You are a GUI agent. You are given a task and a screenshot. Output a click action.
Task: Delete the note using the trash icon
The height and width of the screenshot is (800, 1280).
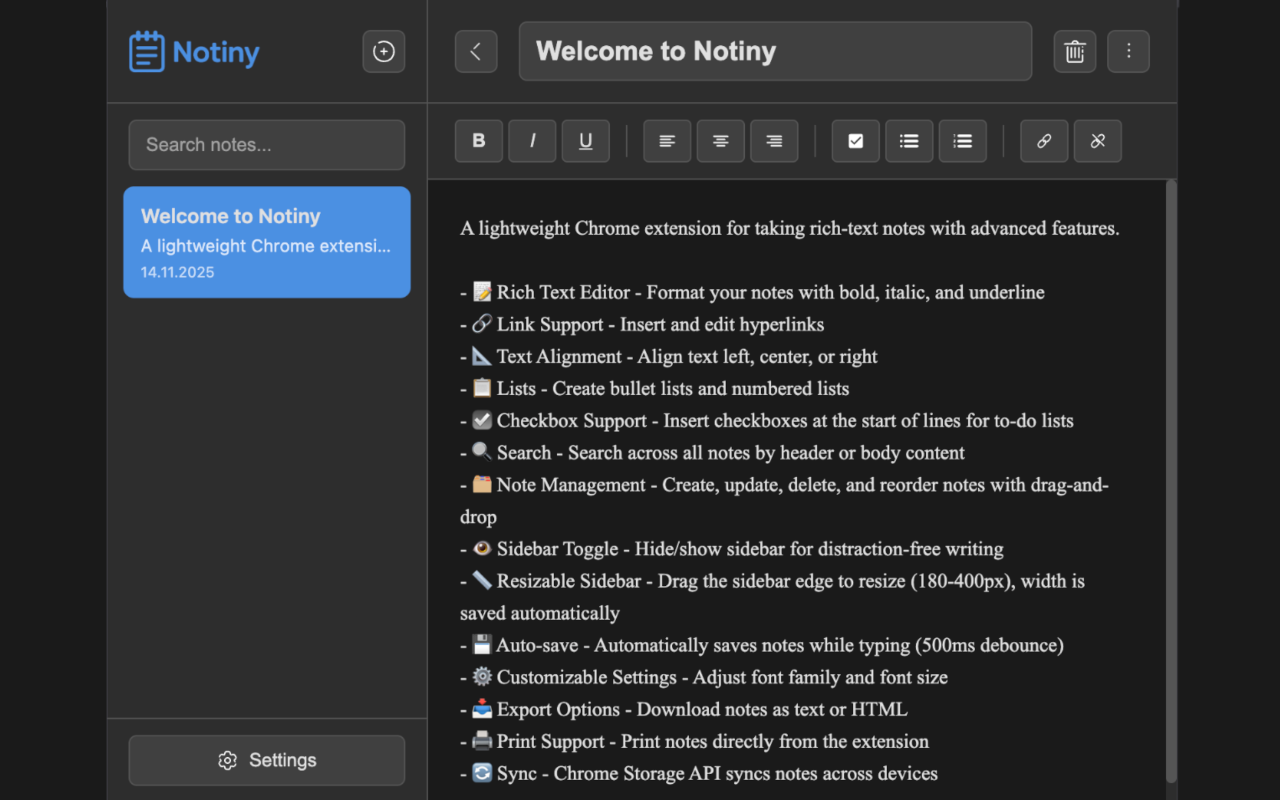1075,52
